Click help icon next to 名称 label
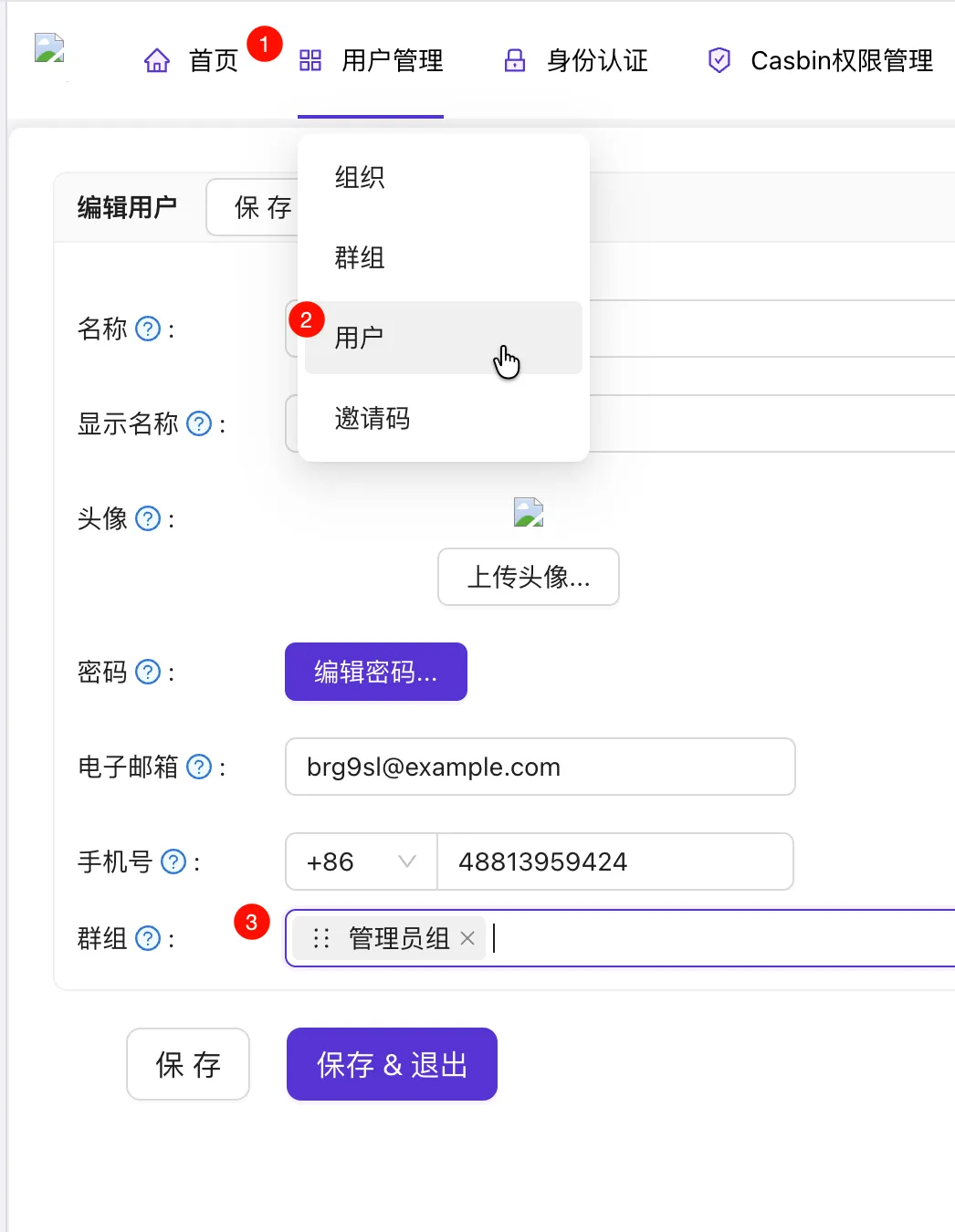 (148, 329)
